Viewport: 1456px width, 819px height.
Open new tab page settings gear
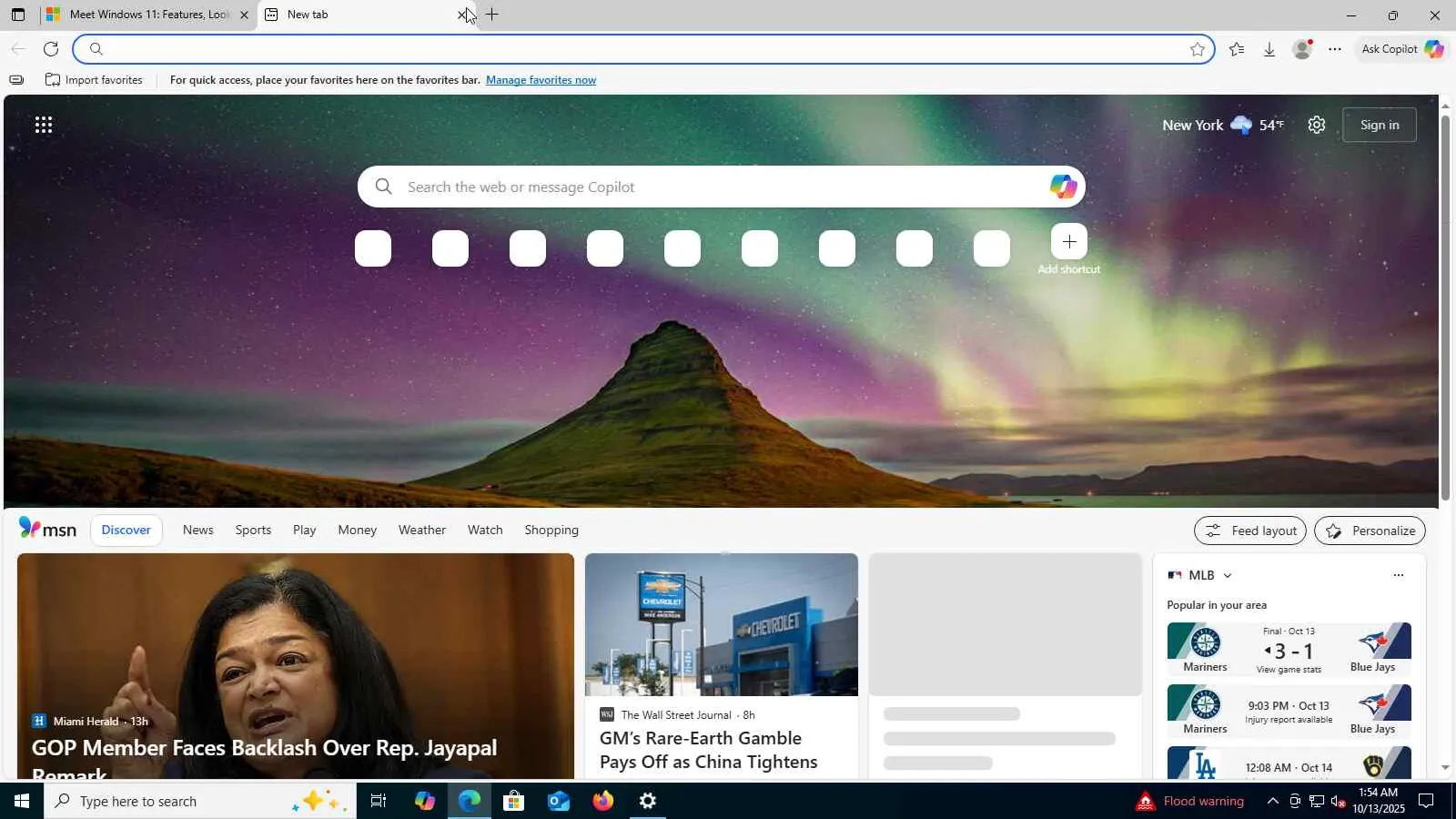pyautogui.click(x=1317, y=125)
